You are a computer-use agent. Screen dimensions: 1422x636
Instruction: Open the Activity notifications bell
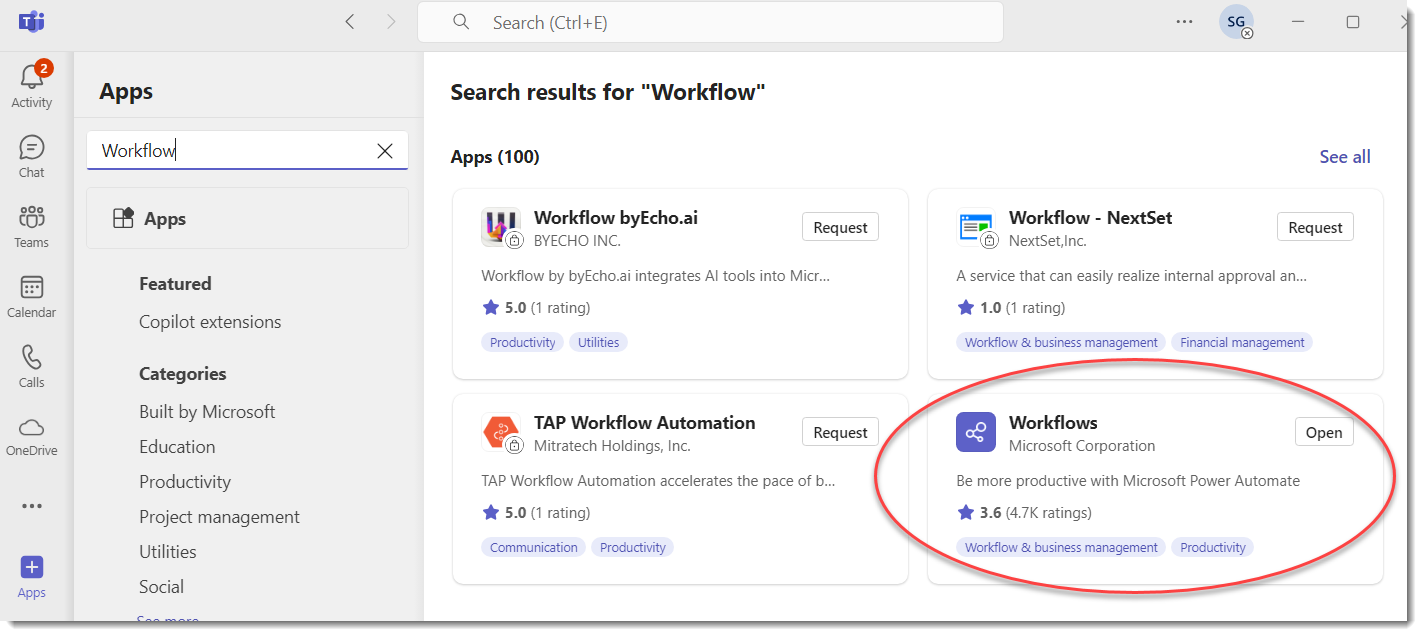point(31,79)
